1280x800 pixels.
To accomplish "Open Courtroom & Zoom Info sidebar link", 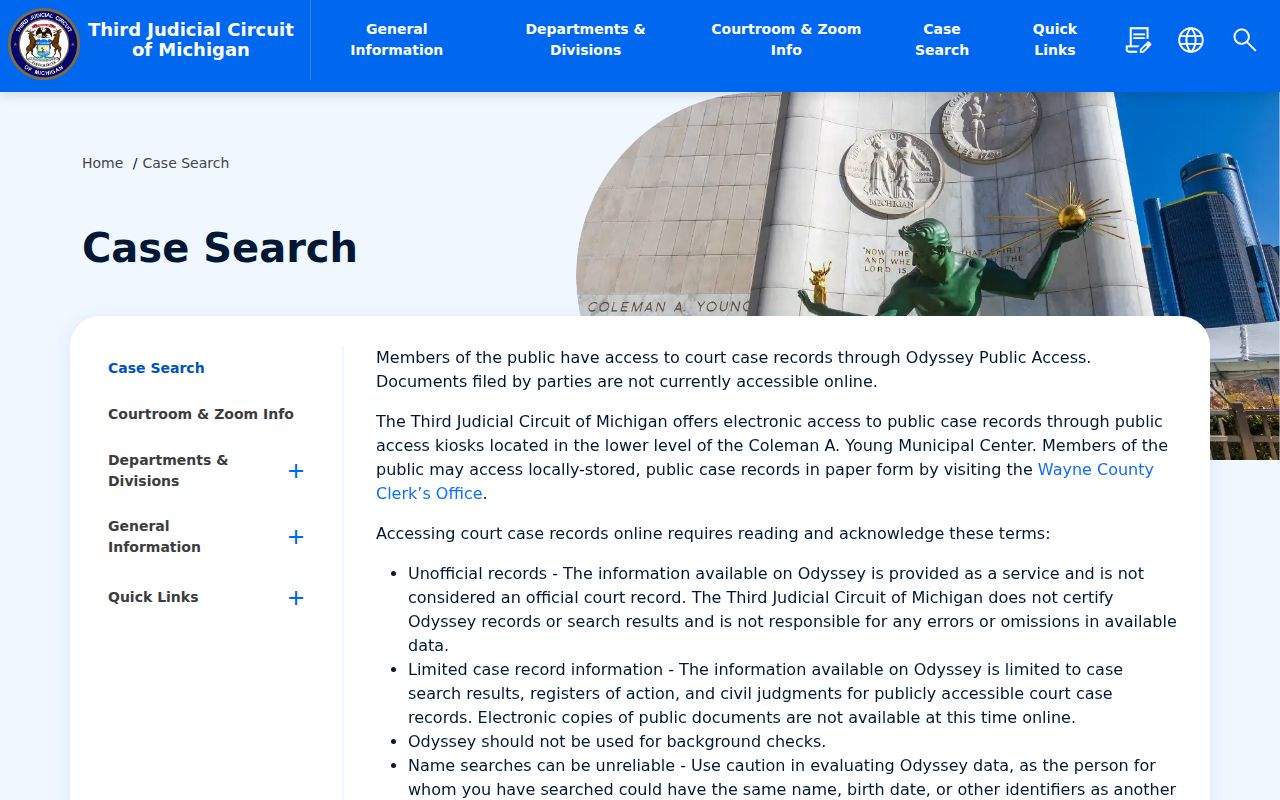I will (201, 414).
